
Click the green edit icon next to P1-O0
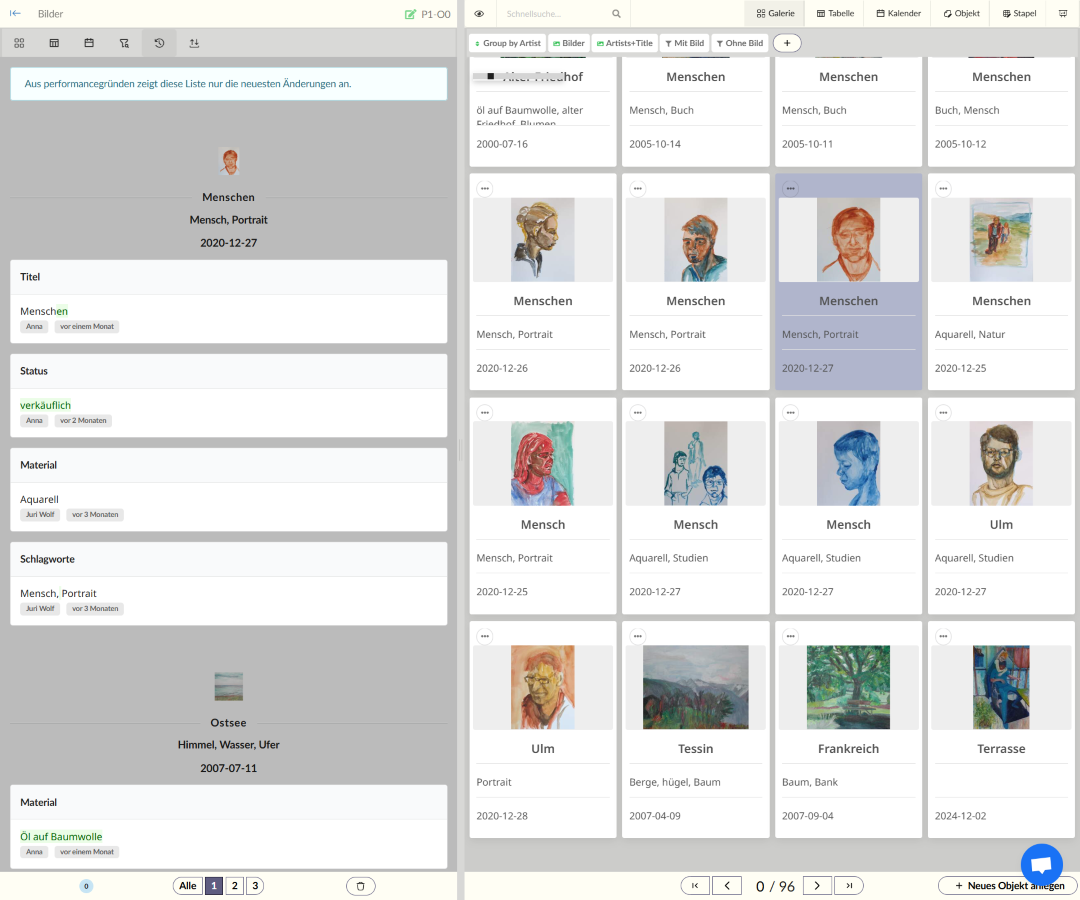click(410, 14)
